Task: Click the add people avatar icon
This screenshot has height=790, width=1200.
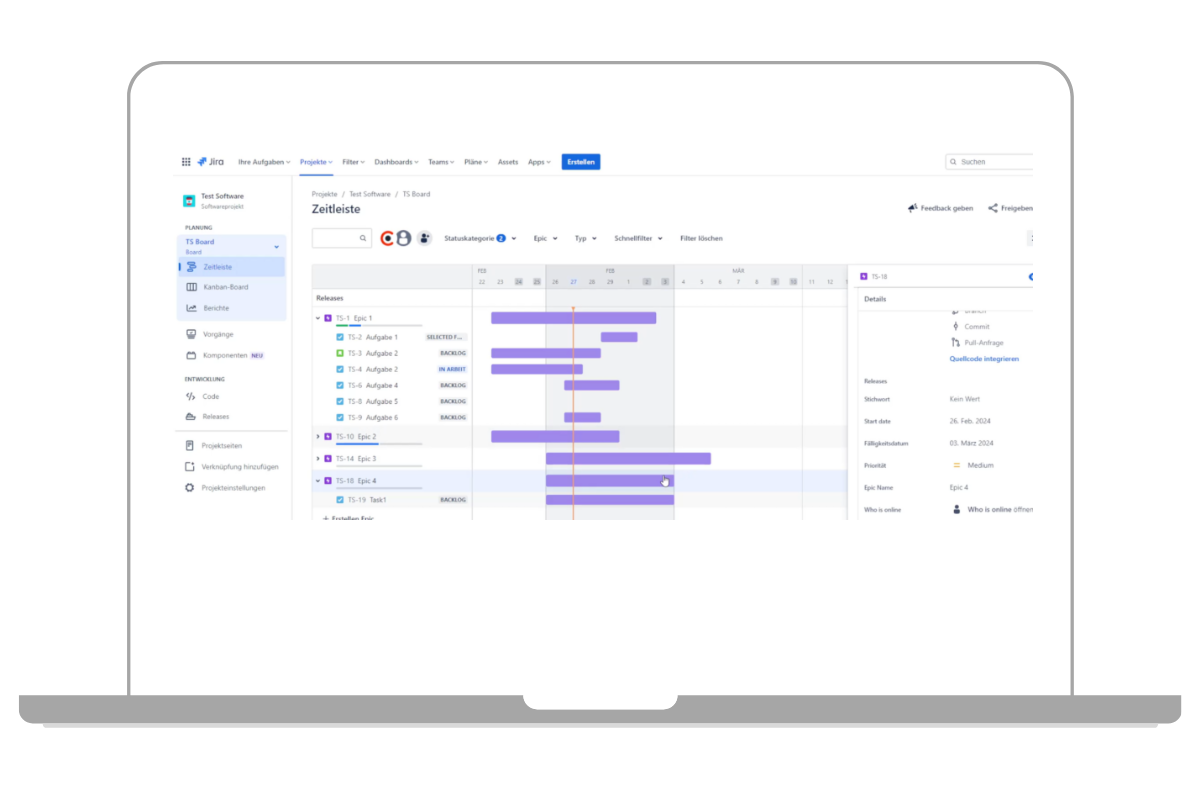Action: click(x=424, y=238)
